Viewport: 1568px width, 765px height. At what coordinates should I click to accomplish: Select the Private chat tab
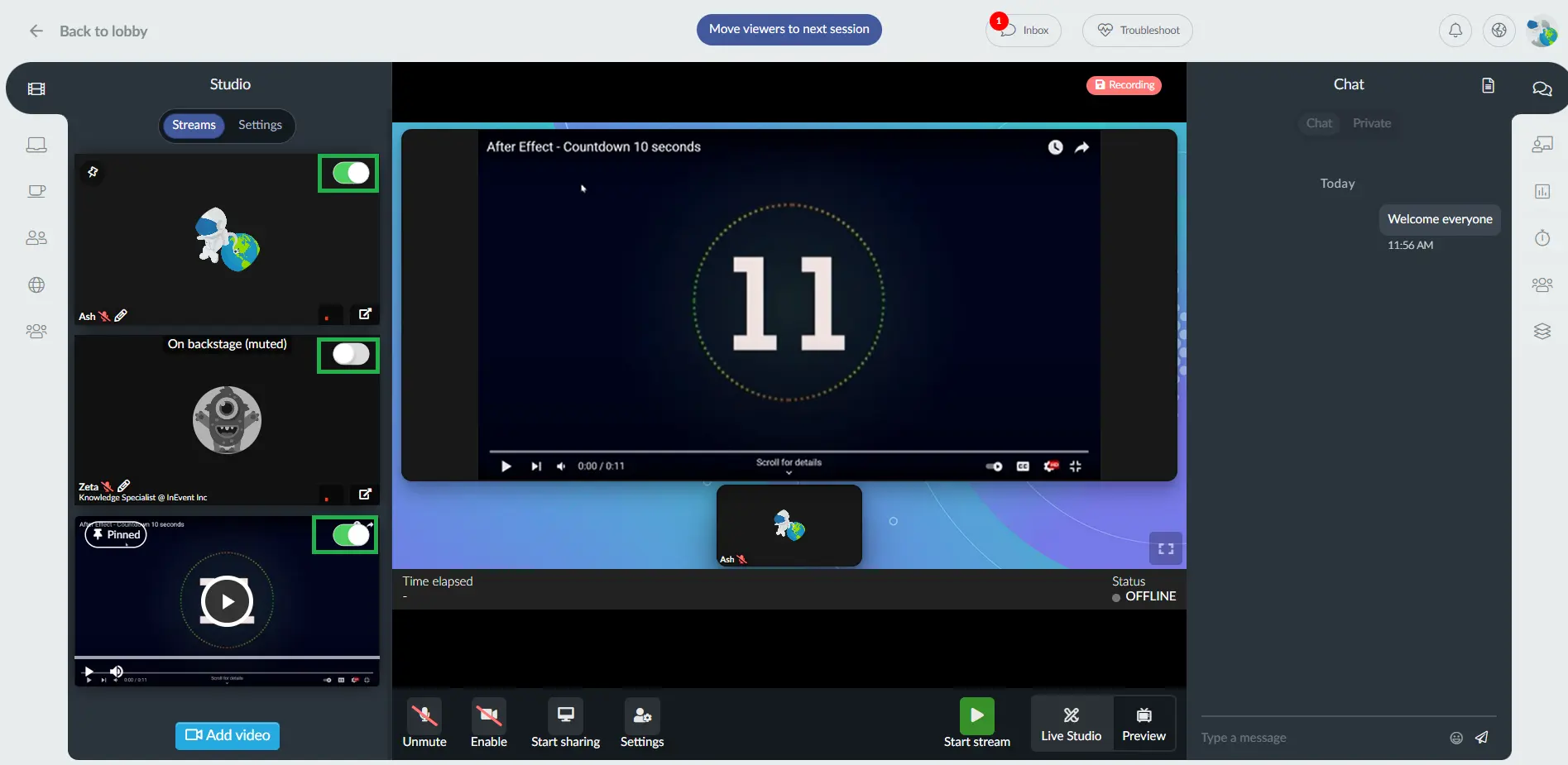click(x=1372, y=123)
